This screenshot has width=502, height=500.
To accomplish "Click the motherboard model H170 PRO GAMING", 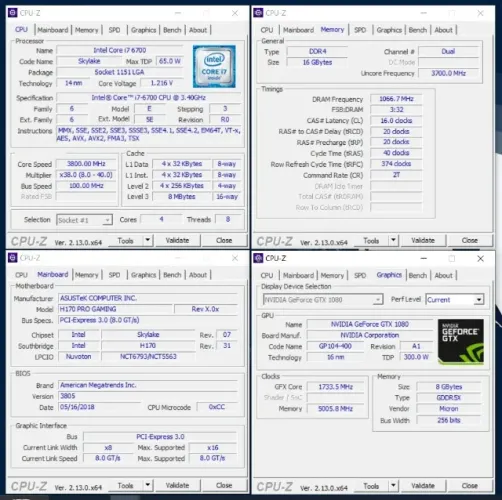I will click(x=116, y=309).
